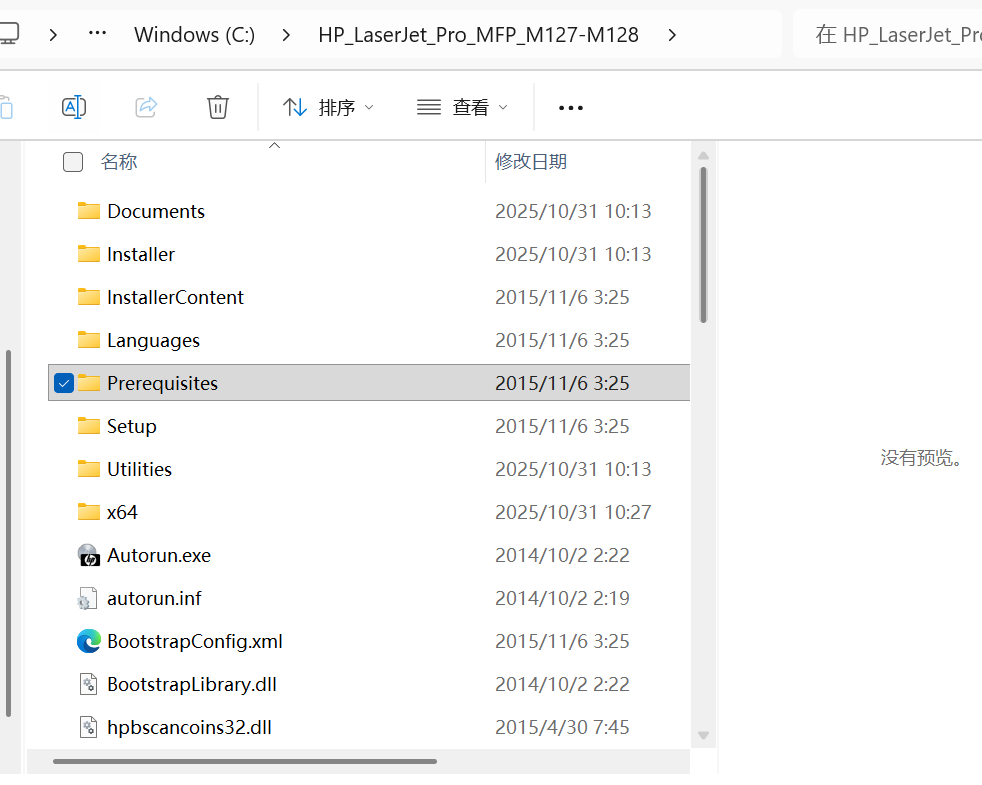Click the file list scroll up arrow
Screen dimensions: 982x785
[703, 155]
